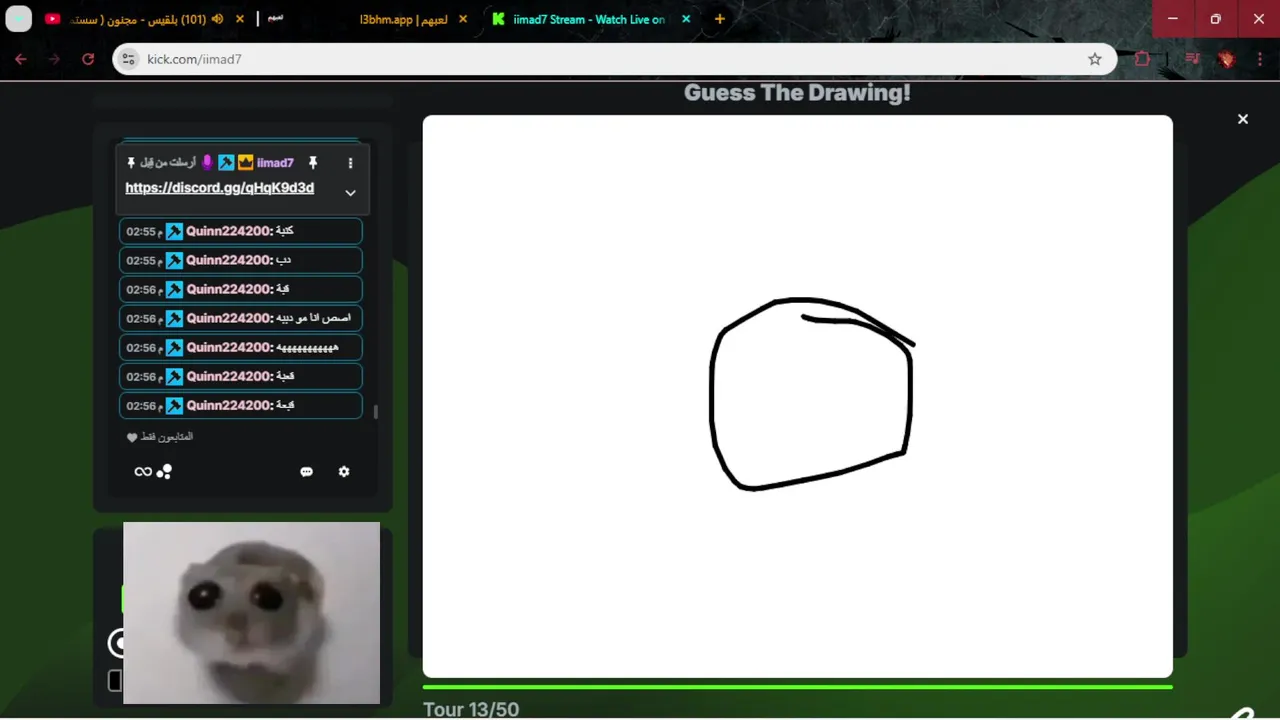The height and width of the screenshot is (720, 1280).
Task: Click the infinity emote icon in chat
Action: tap(143, 472)
